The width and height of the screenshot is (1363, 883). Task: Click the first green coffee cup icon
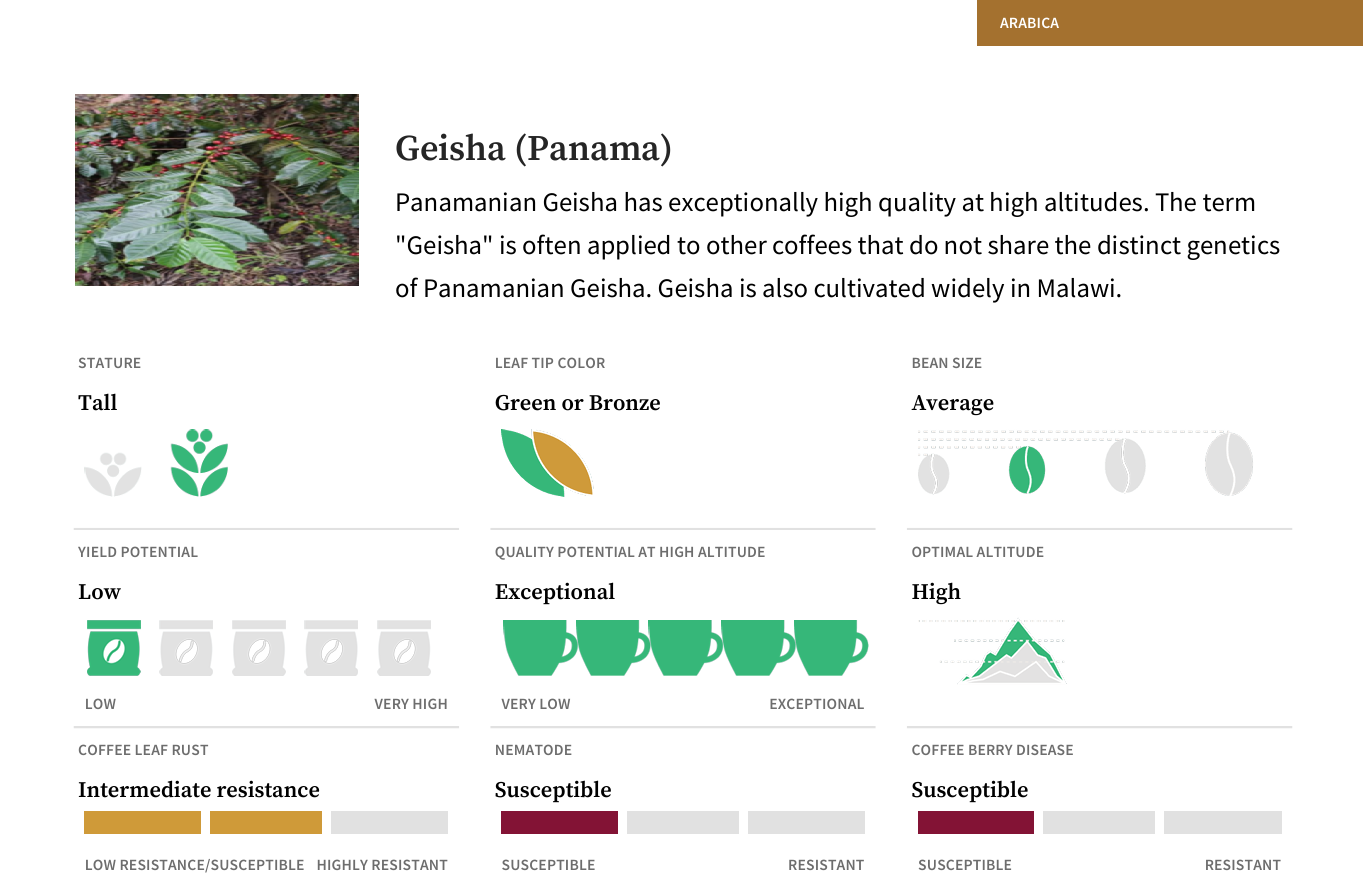[539, 648]
